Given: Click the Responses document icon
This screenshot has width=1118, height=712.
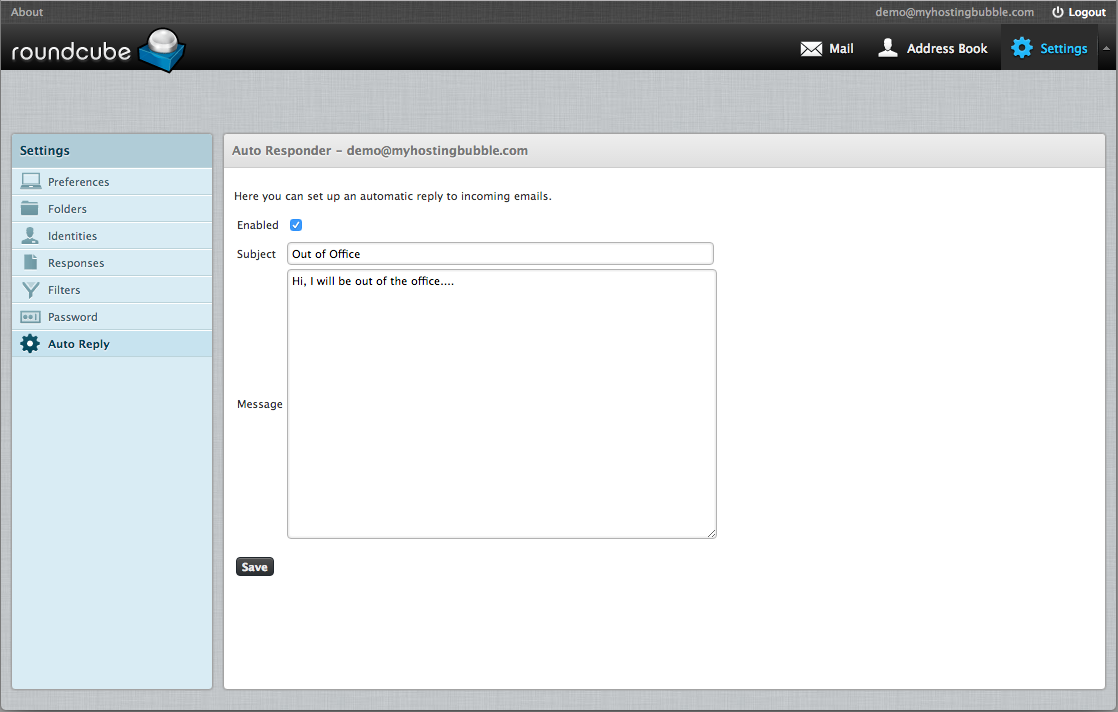Looking at the screenshot, I should tap(31, 263).
